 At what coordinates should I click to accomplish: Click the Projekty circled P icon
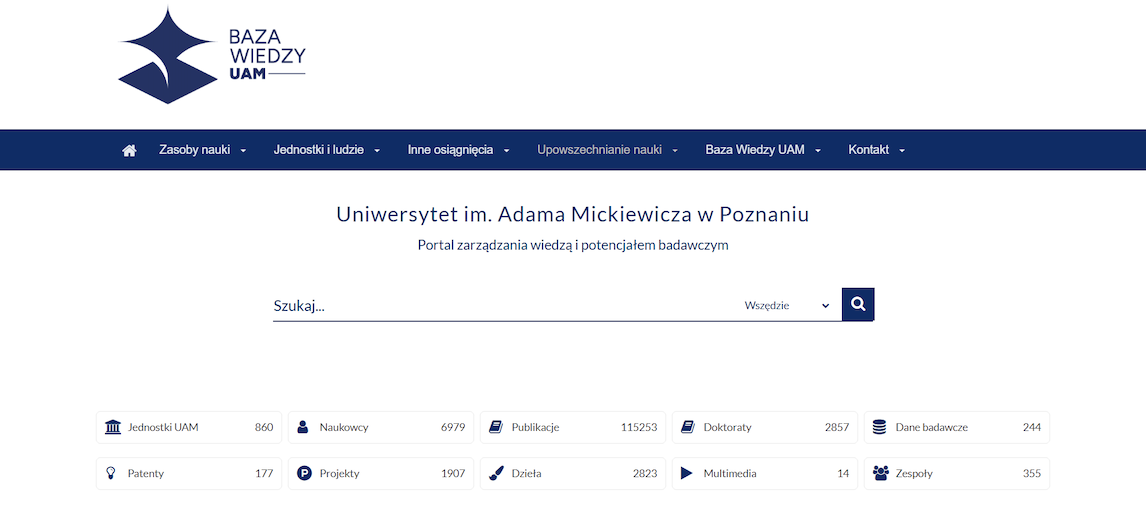[304, 473]
